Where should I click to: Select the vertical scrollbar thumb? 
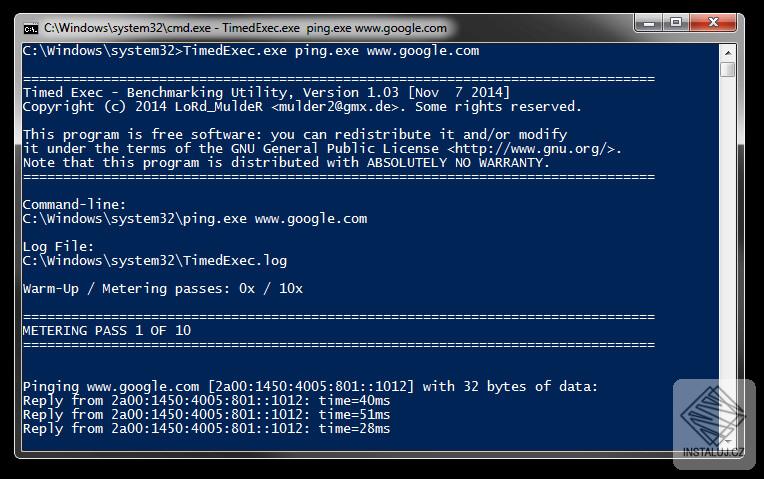click(x=727, y=70)
